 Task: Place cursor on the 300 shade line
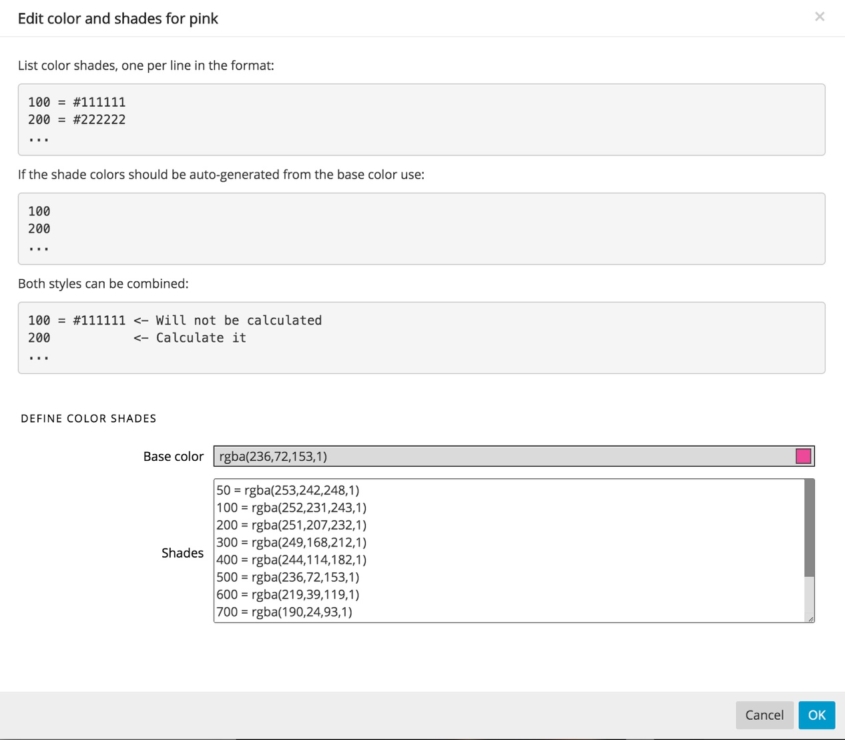(292, 542)
